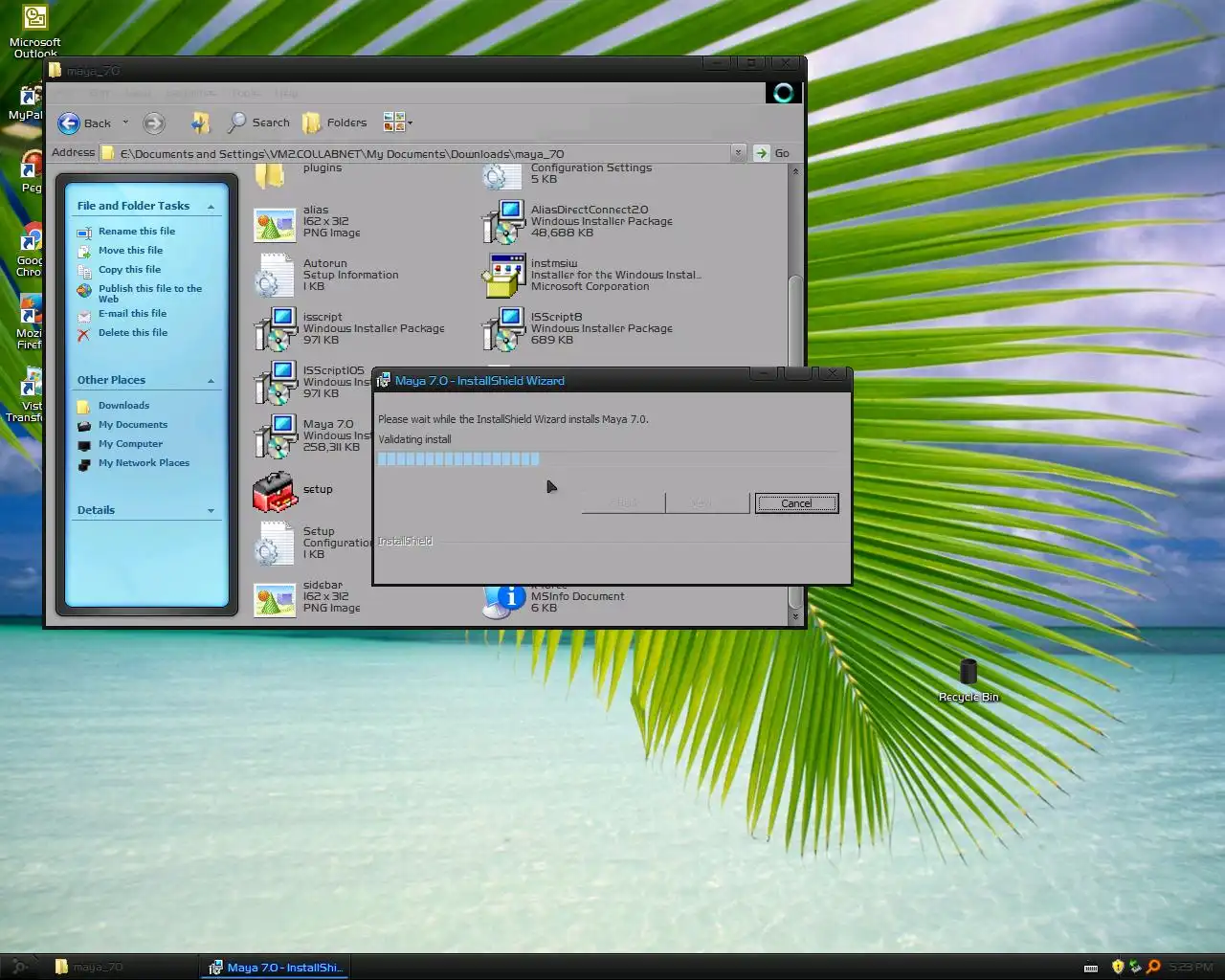Click the red X Delete this file icon
This screenshot has height=980, width=1225.
pyautogui.click(x=84, y=333)
